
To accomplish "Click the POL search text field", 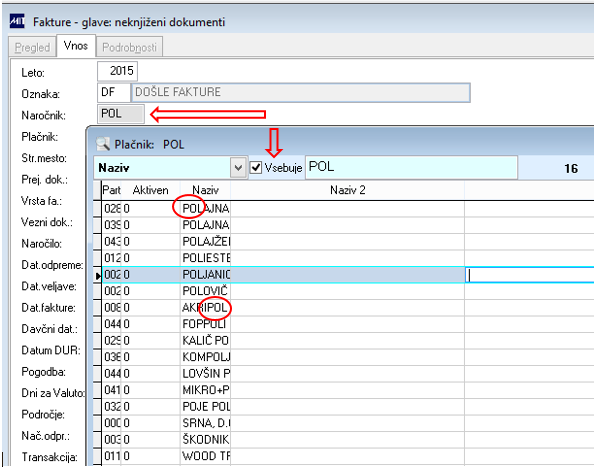I will [x=411, y=167].
